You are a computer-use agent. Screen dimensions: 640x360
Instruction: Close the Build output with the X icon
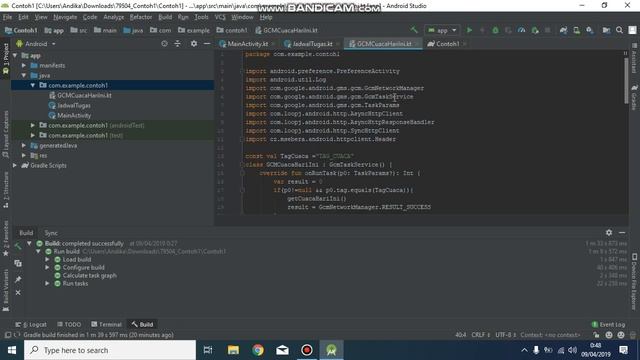[x=18, y=292]
